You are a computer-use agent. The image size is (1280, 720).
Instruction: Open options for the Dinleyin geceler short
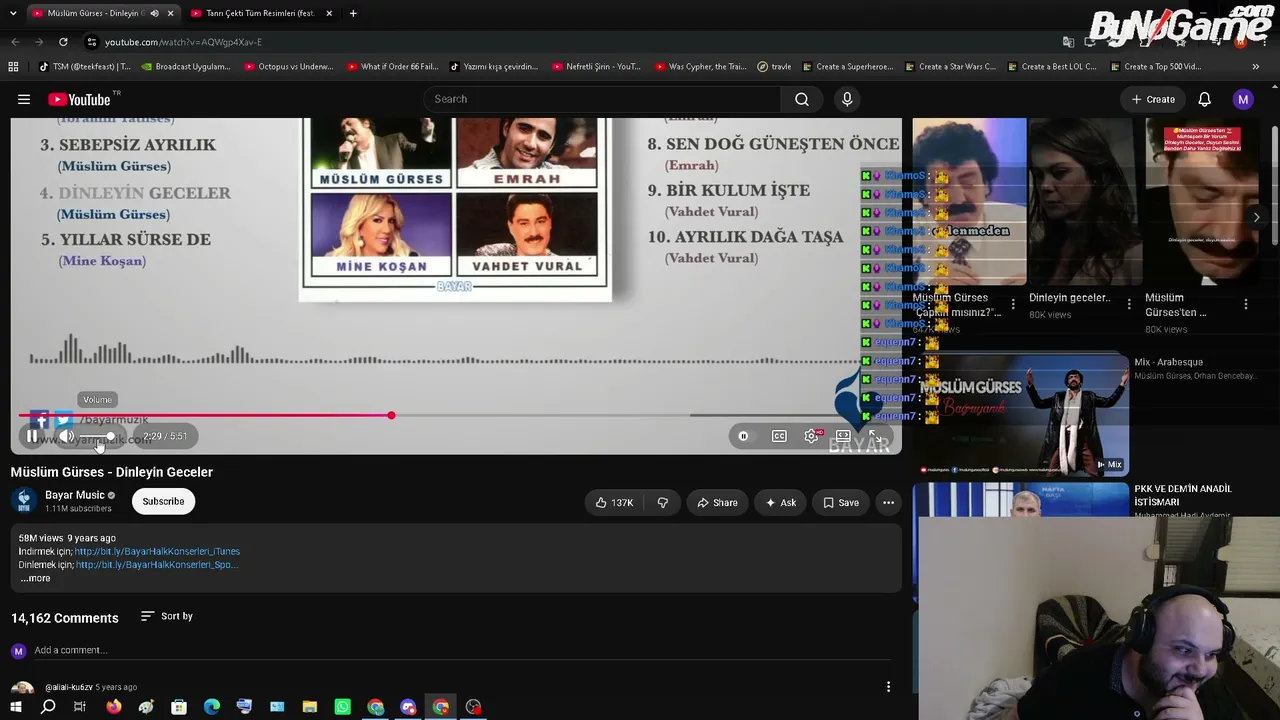tap(1129, 304)
